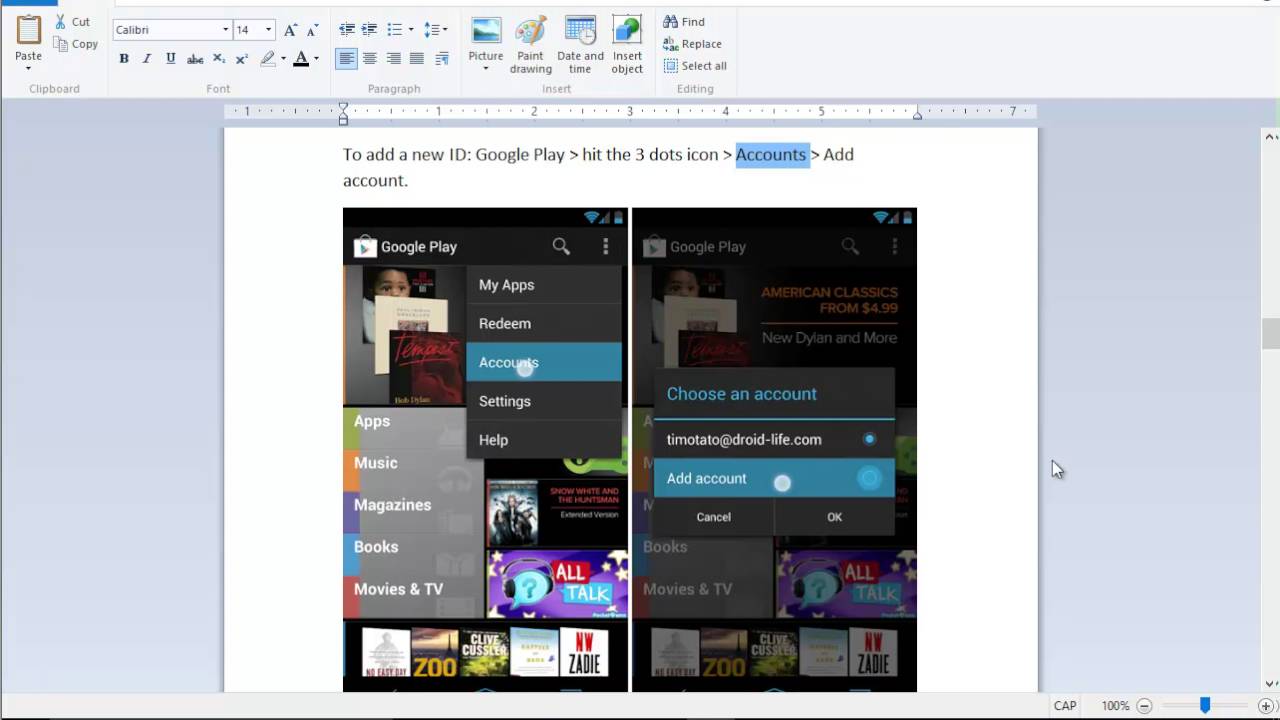Decrease the paragraph indent
The image size is (1280, 720).
point(347,30)
